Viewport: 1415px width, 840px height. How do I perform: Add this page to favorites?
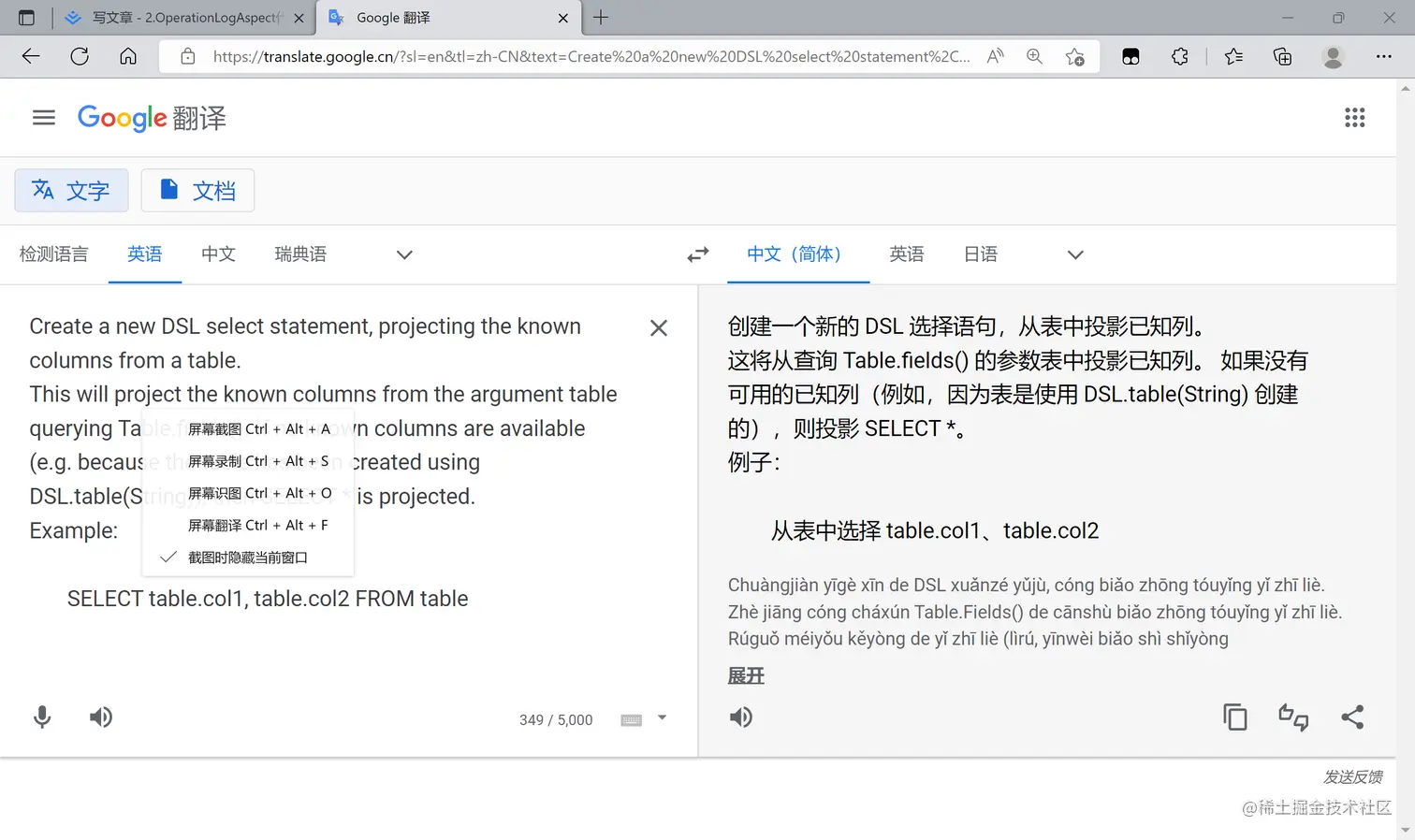tap(1075, 57)
